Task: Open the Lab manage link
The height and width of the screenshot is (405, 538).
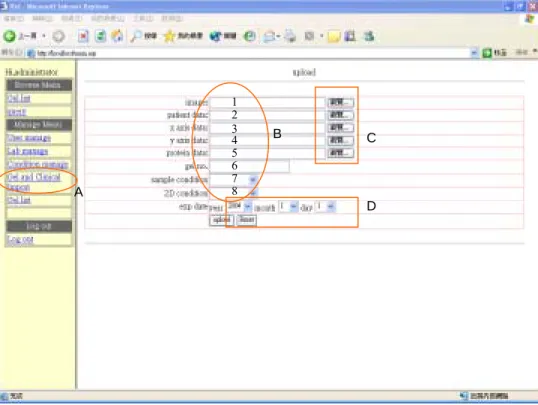Action: (x=28, y=151)
